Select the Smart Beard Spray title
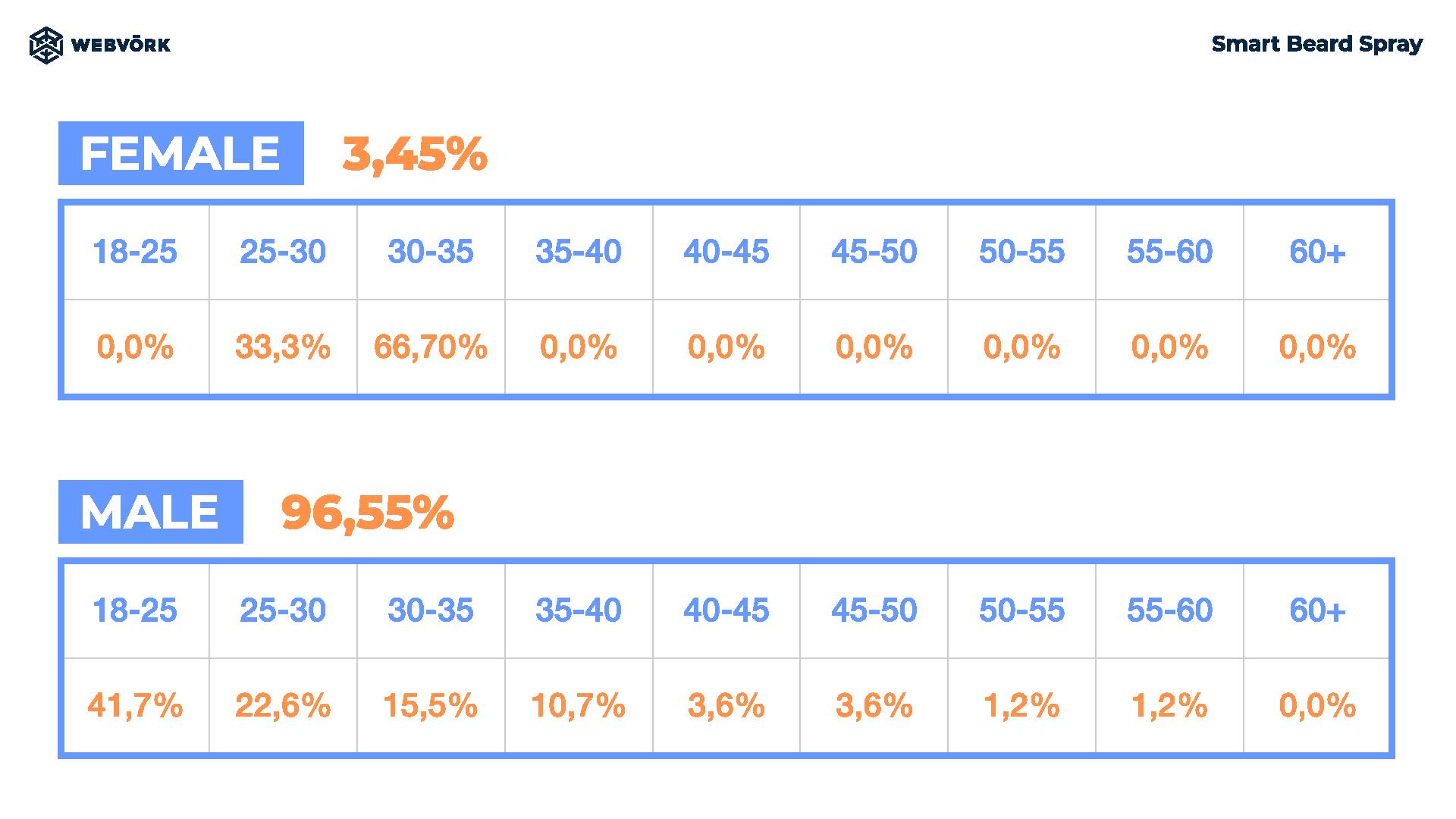Viewport: 1456px width, 819px height. (1316, 45)
